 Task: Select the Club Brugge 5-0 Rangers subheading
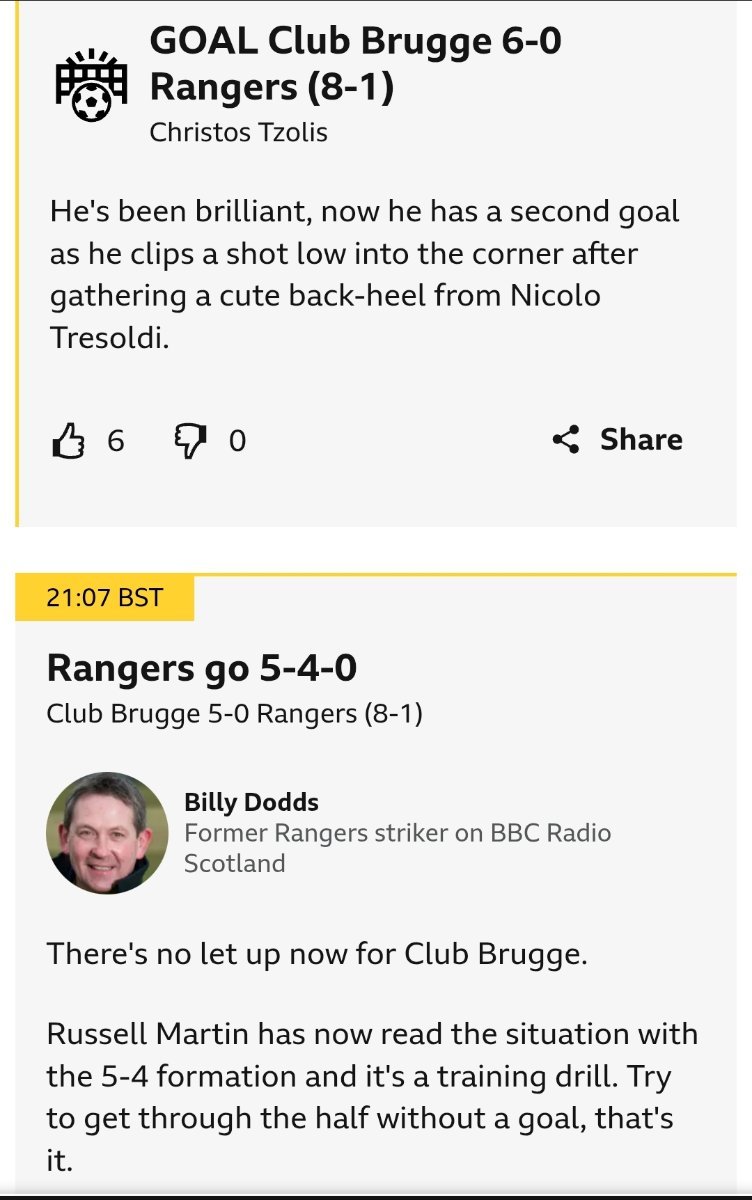pos(235,715)
